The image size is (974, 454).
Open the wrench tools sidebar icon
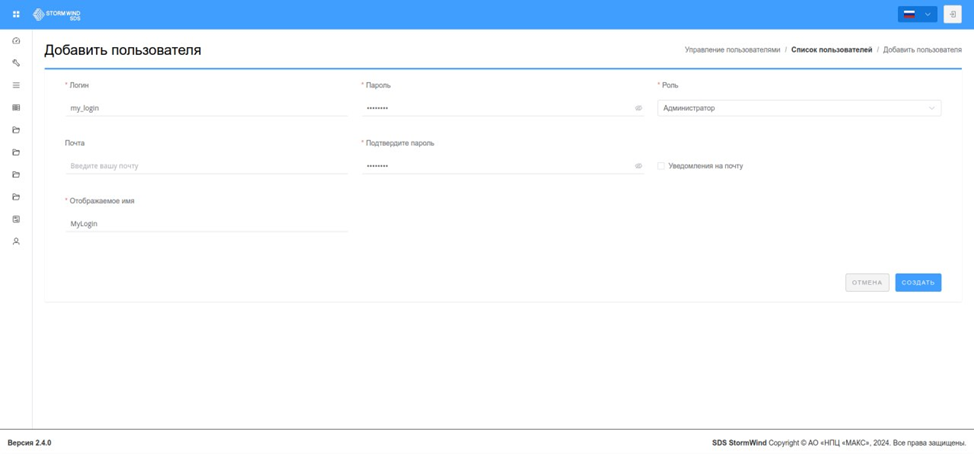click(x=16, y=63)
